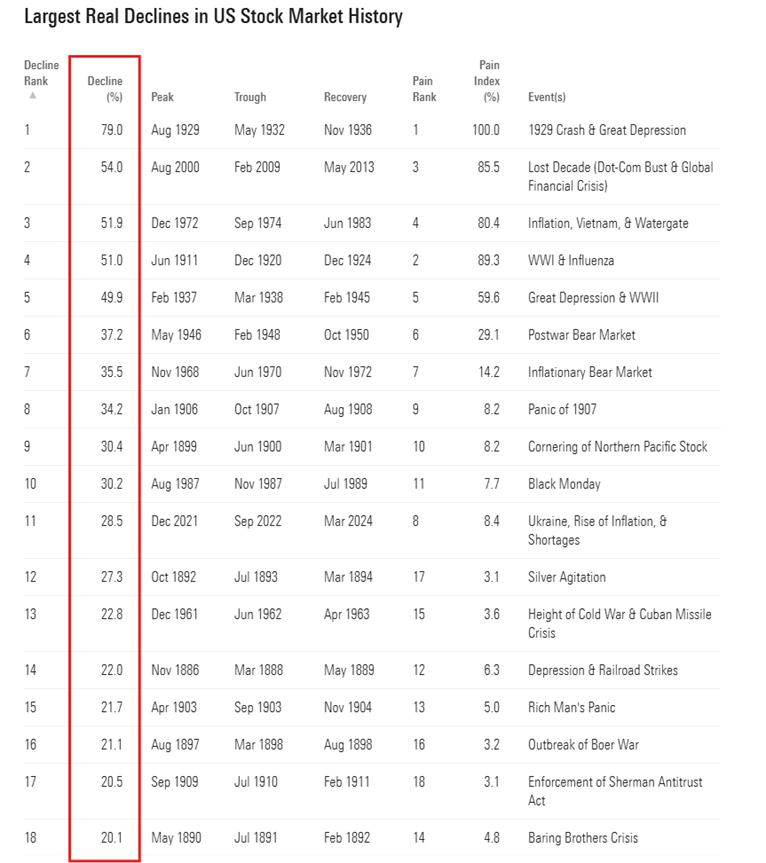
Task: Sort by Pain Index (%) header
Action: click(x=489, y=81)
